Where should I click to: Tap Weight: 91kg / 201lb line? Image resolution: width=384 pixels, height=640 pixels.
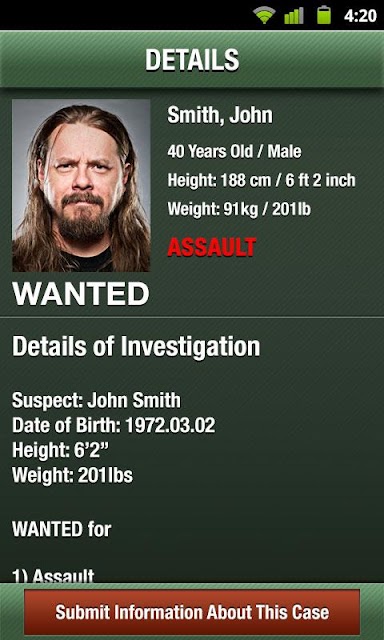(239, 209)
